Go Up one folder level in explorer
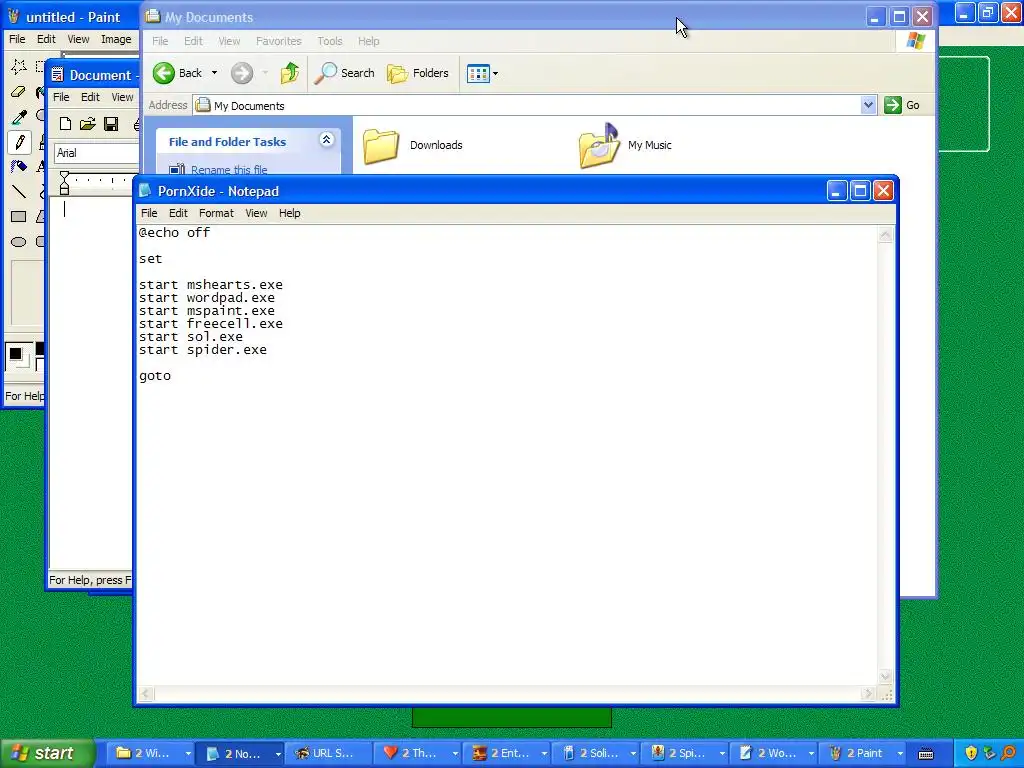 click(290, 73)
